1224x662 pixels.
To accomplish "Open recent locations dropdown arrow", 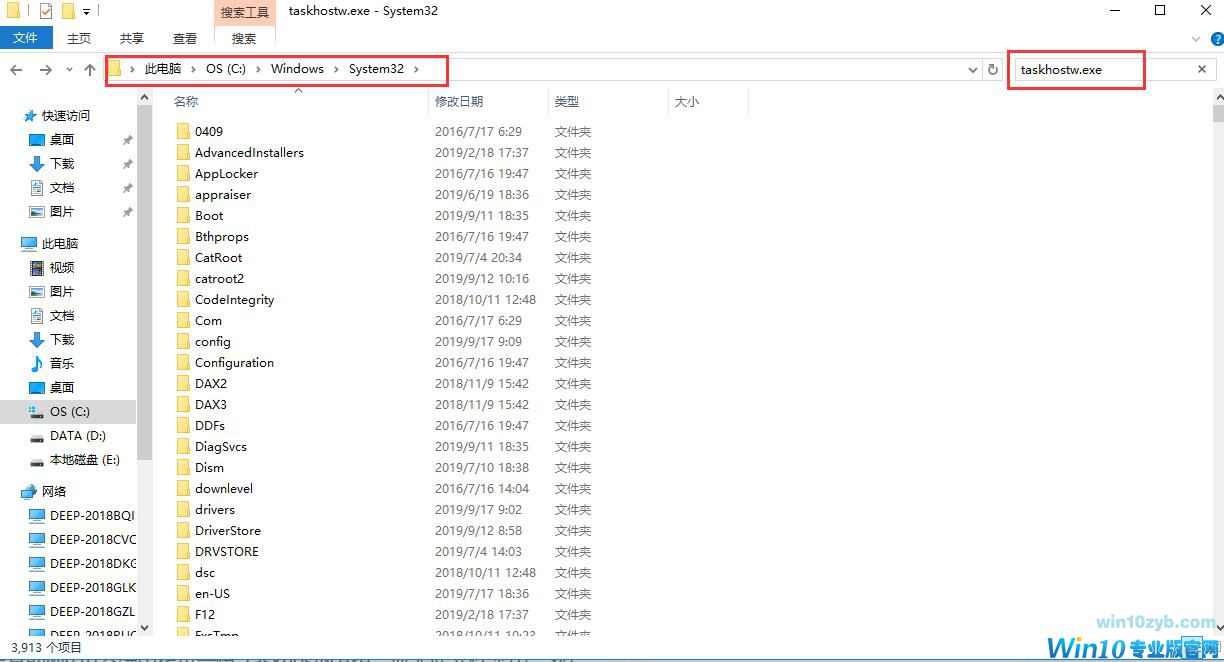I will 69,70.
